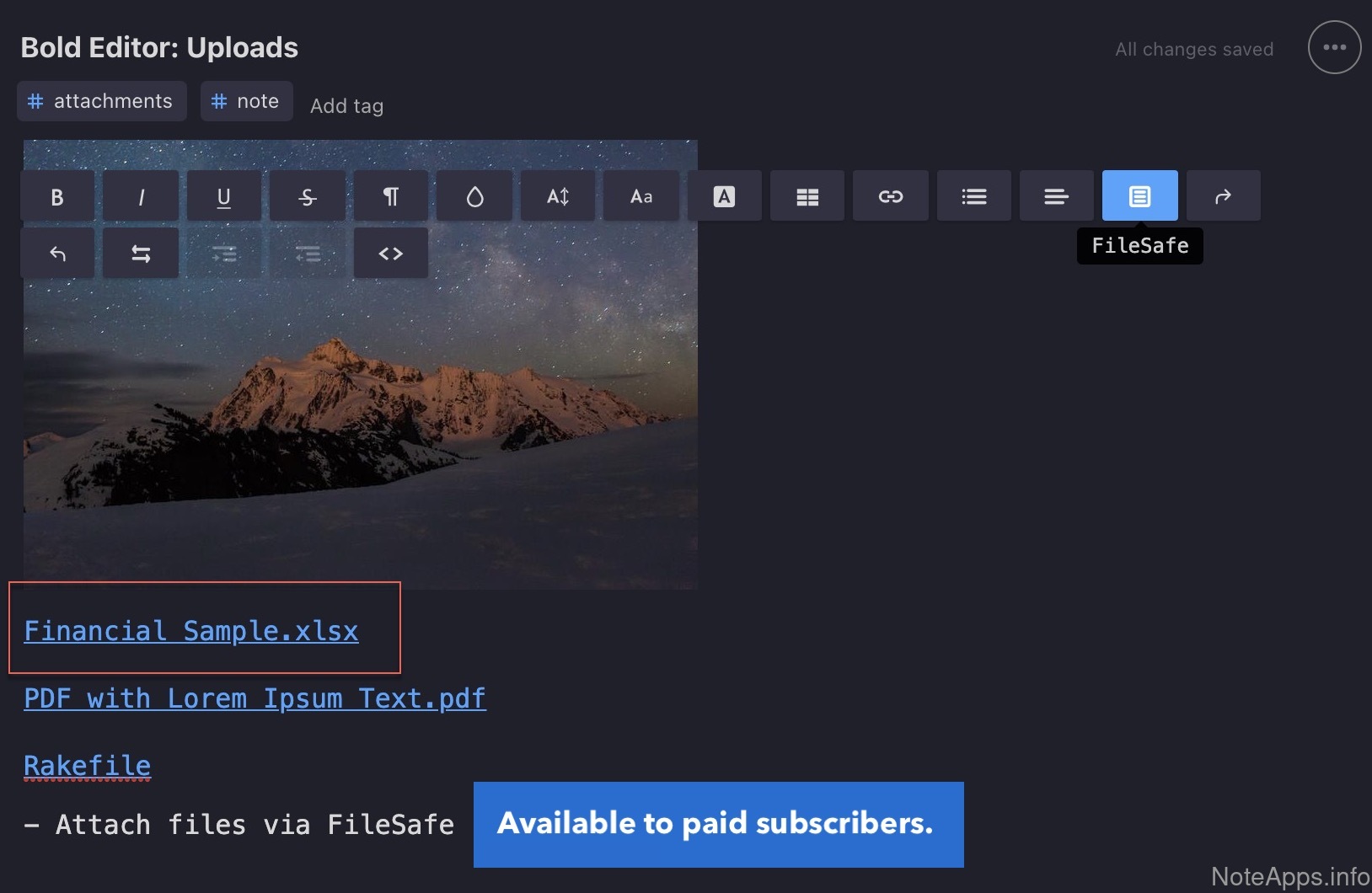Toggle the code view button
The width and height of the screenshot is (1372, 893).
[x=391, y=254]
